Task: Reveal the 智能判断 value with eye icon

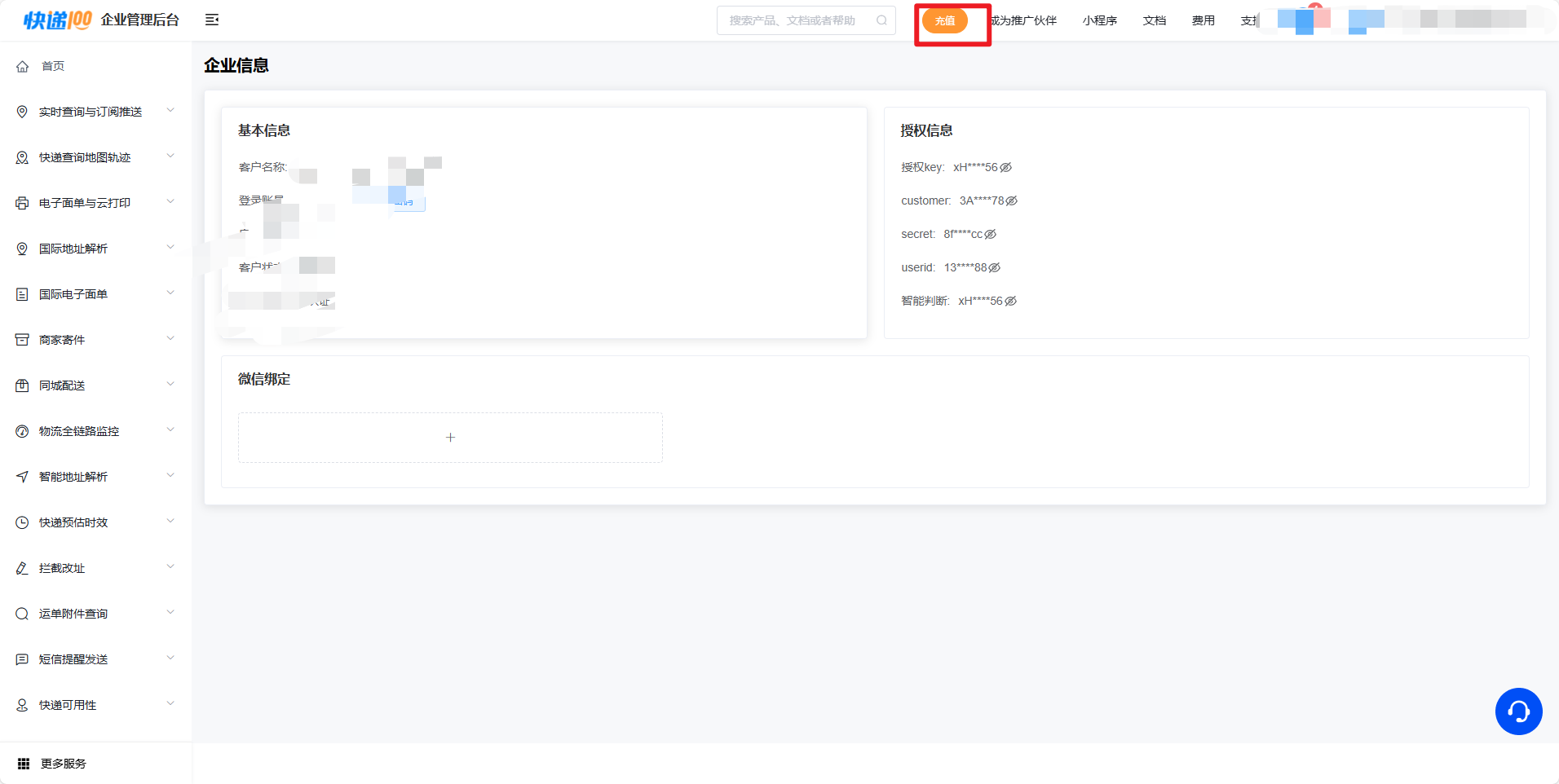Action: tap(1011, 301)
